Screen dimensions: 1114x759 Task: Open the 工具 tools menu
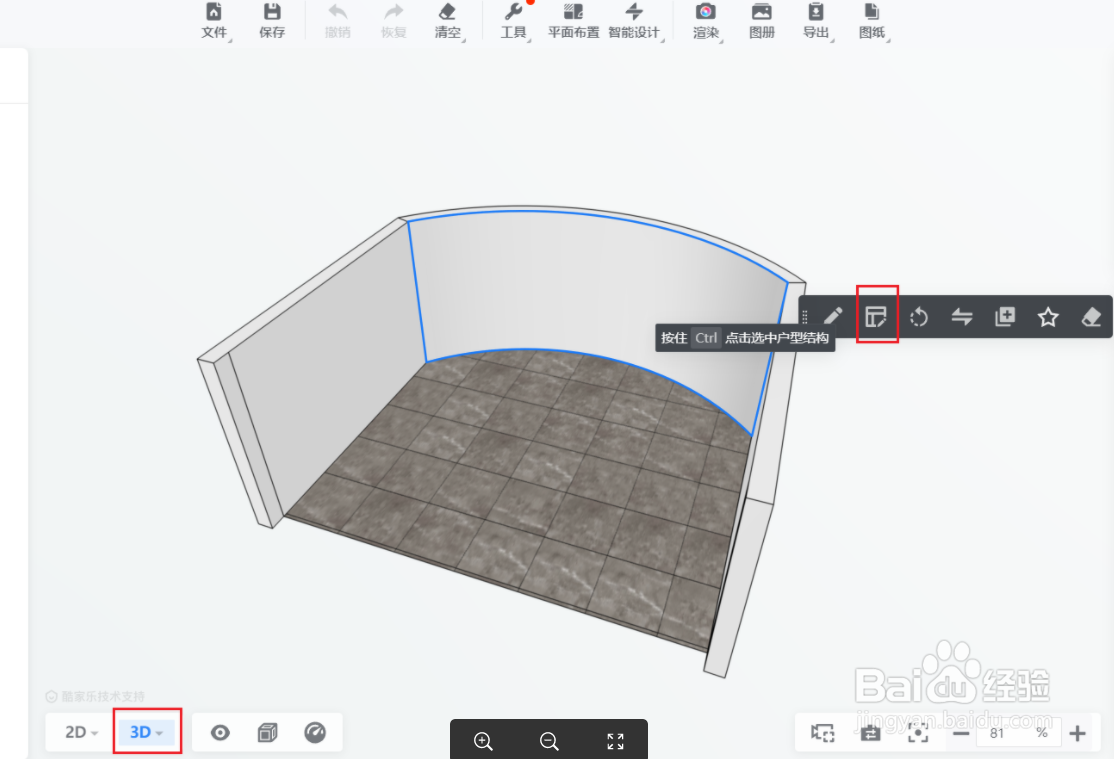tap(514, 21)
